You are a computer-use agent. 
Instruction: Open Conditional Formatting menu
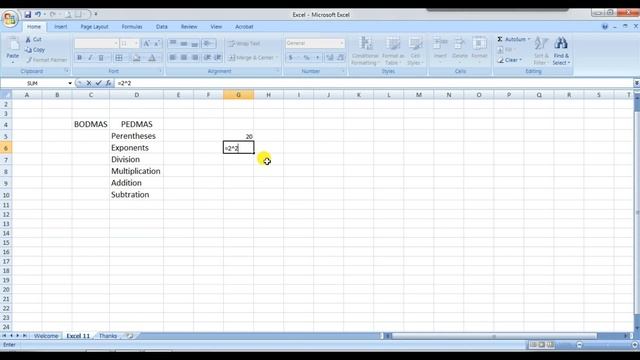pos(365,51)
